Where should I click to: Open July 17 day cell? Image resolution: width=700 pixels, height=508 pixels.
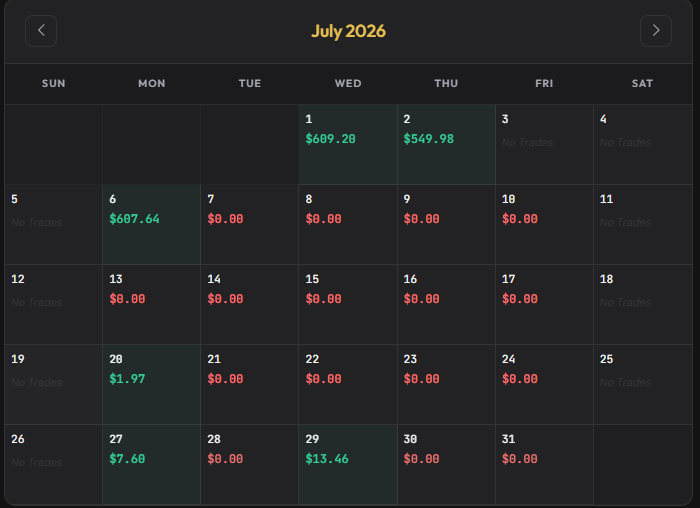[x=545, y=304]
